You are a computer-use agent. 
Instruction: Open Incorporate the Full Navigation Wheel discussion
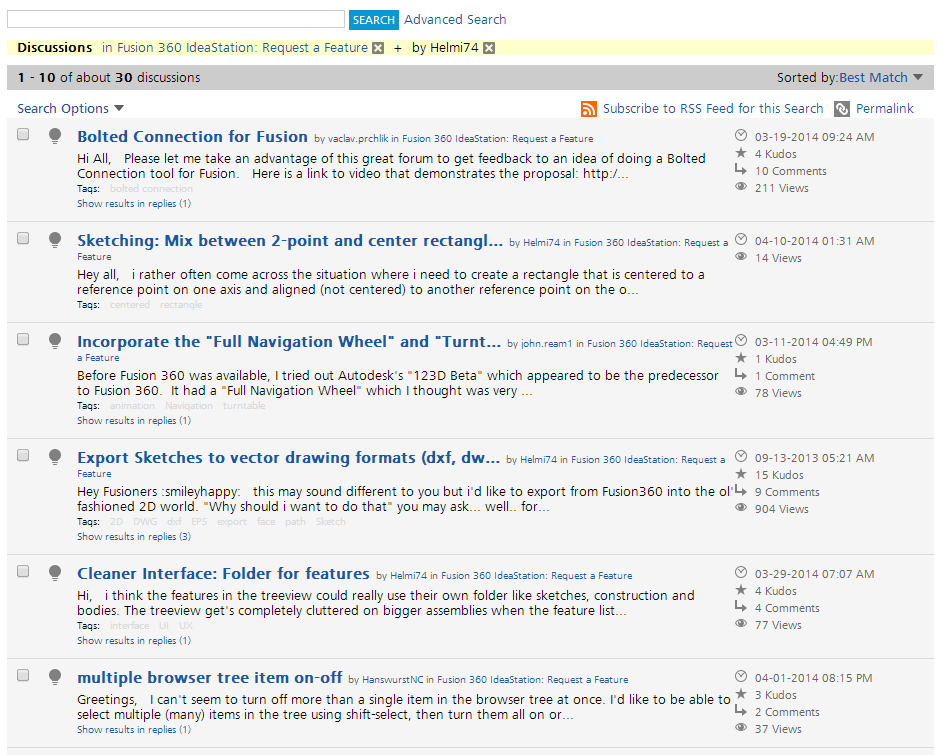288,342
